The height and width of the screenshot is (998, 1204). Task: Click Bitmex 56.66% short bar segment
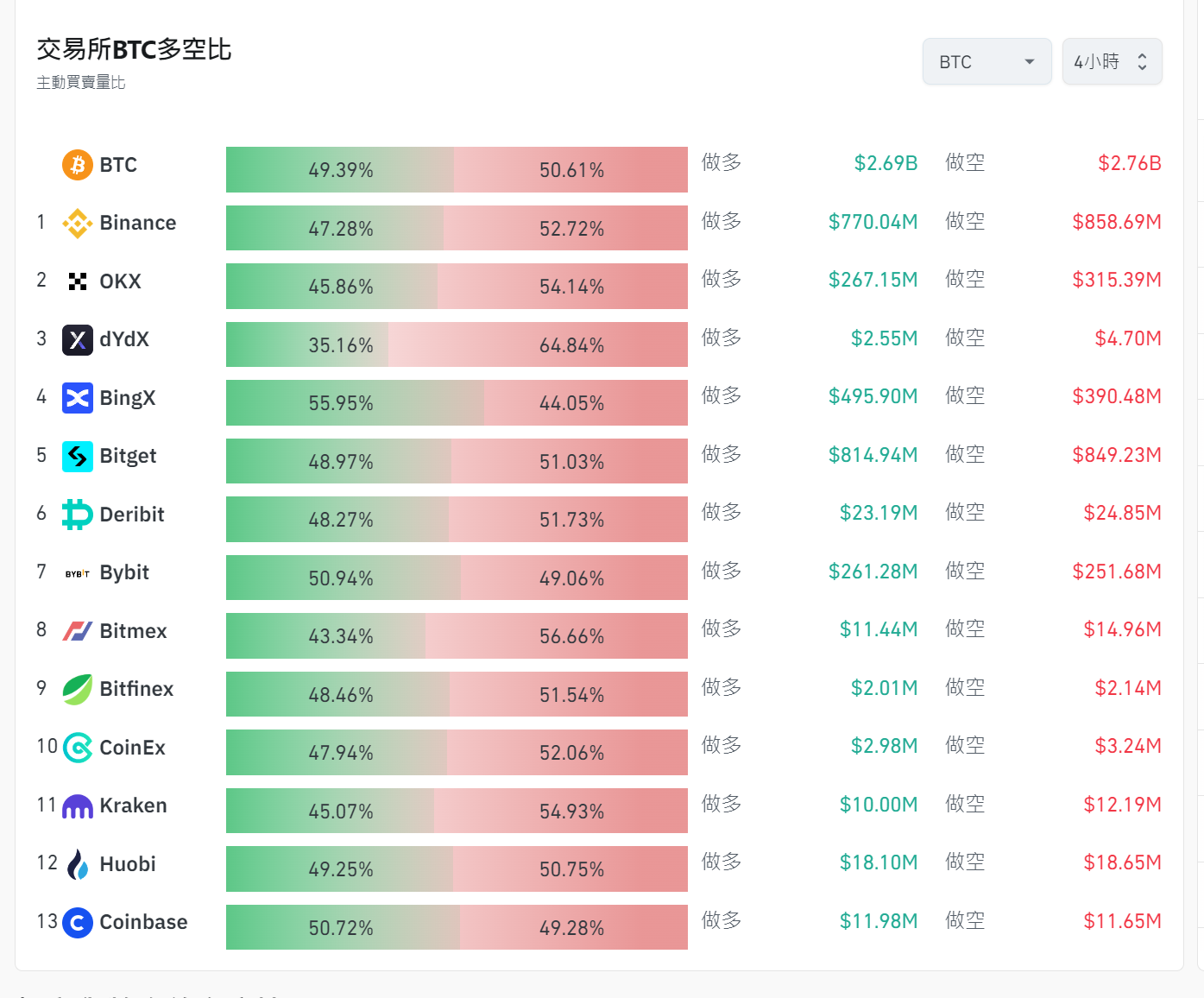(557, 636)
